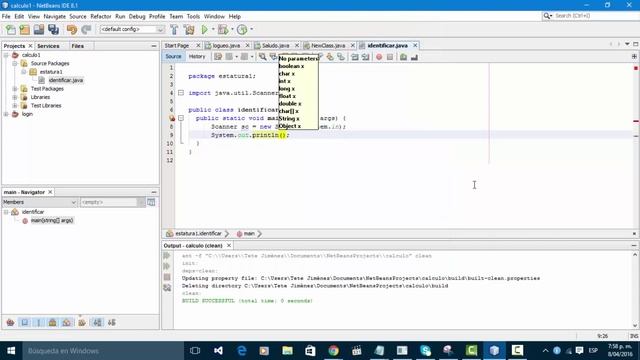Open the Start Page tab

tap(177, 45)
